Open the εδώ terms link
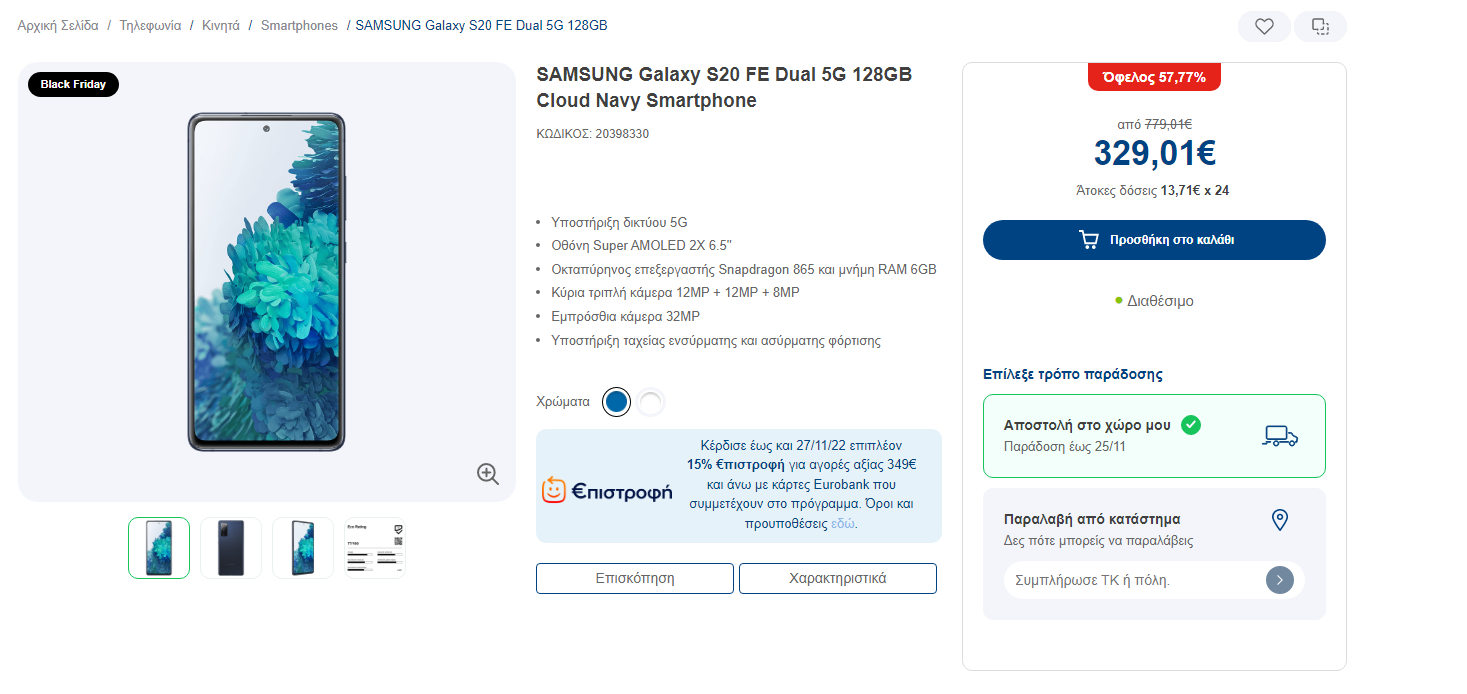This screenshot has height=694, width=1467. [843, 523]
